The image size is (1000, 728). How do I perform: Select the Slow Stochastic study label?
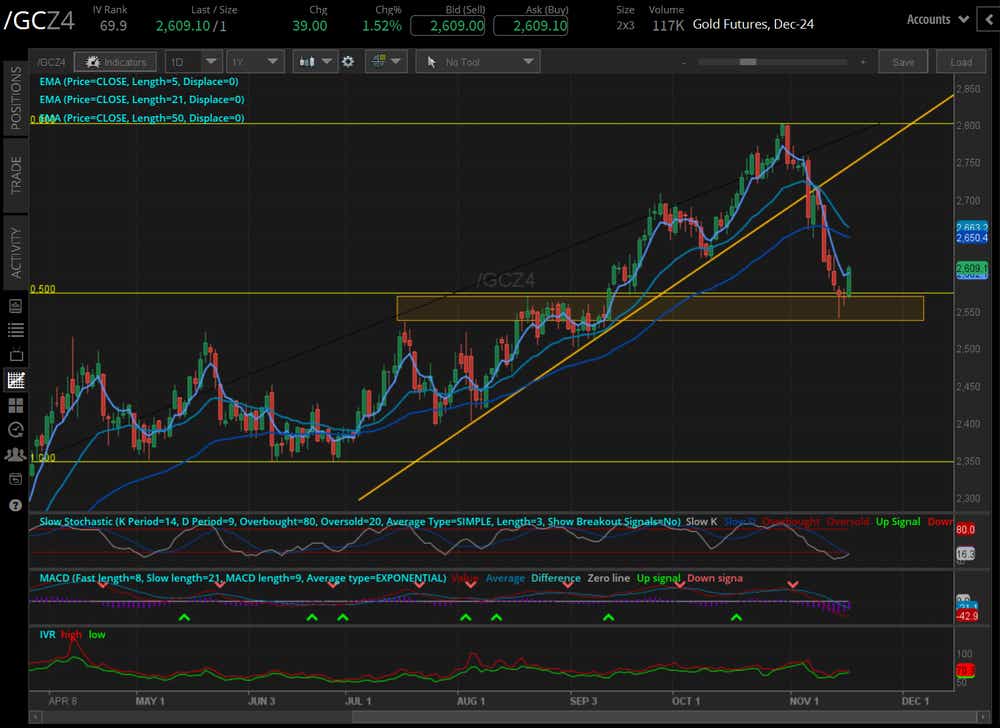(x=360, y=521)
